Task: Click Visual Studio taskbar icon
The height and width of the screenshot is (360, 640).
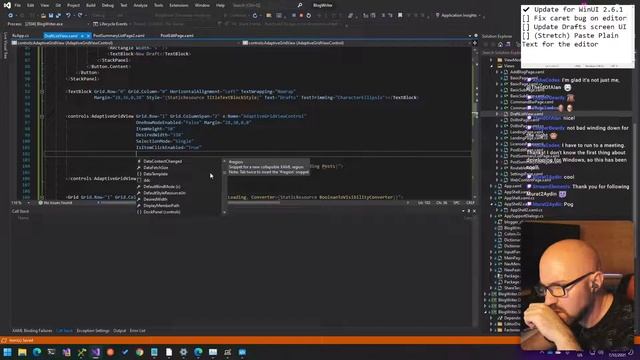Action: pyautogui.click(x=96, y=352)
